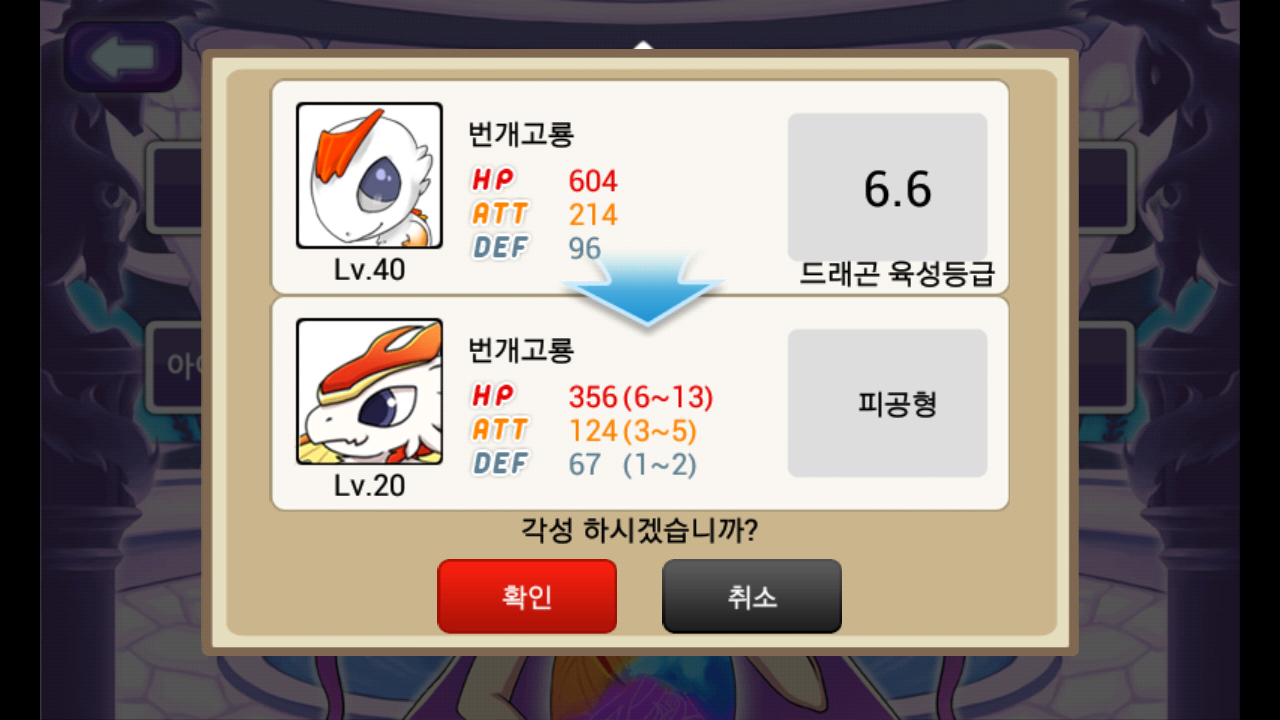Click the top HP stat icon
Viewport: 1280px width, 720px height.
494,181
